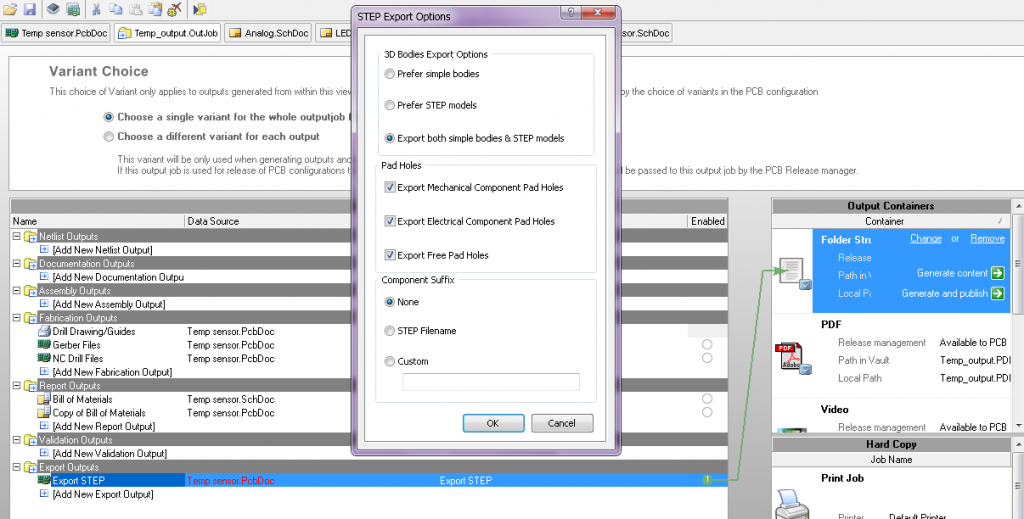Click the green PCB board toolbar icon
Image resolution: width=1024 pixels, height=519 pixels.
click(73, 9)
